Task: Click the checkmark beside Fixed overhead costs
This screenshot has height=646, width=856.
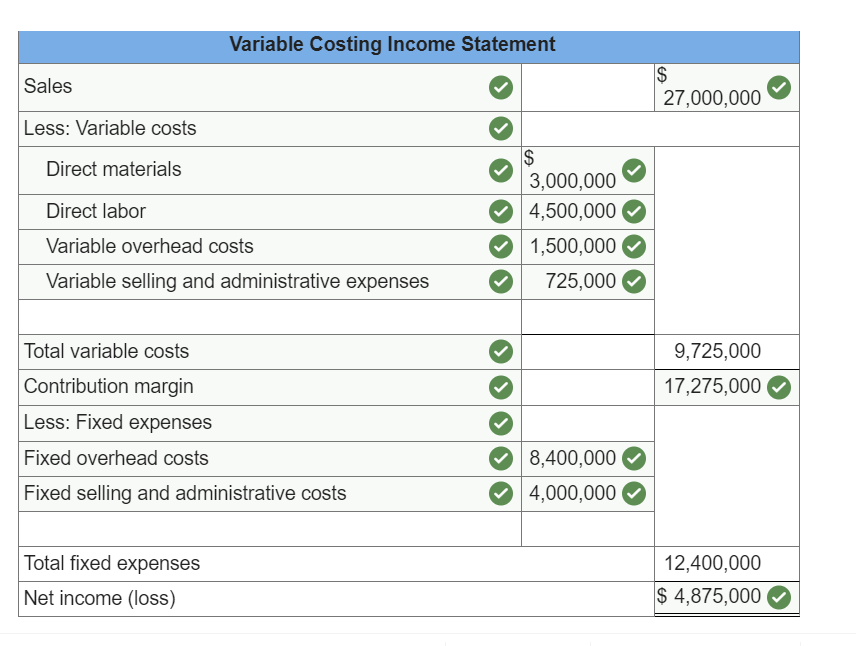Action: point(501,458)
